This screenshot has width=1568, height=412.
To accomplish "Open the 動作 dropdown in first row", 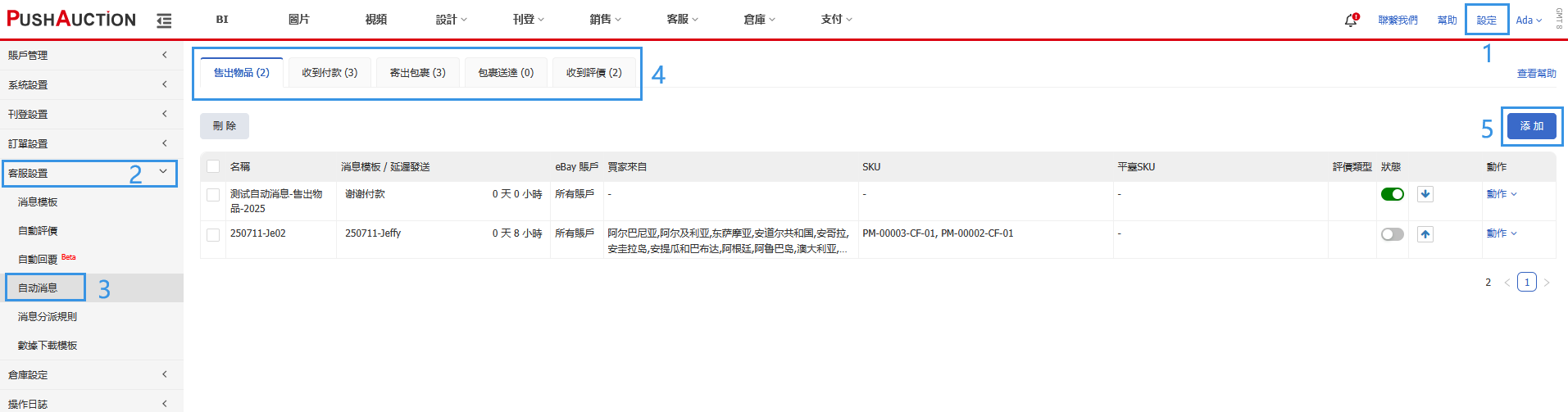I will 1502,194.
